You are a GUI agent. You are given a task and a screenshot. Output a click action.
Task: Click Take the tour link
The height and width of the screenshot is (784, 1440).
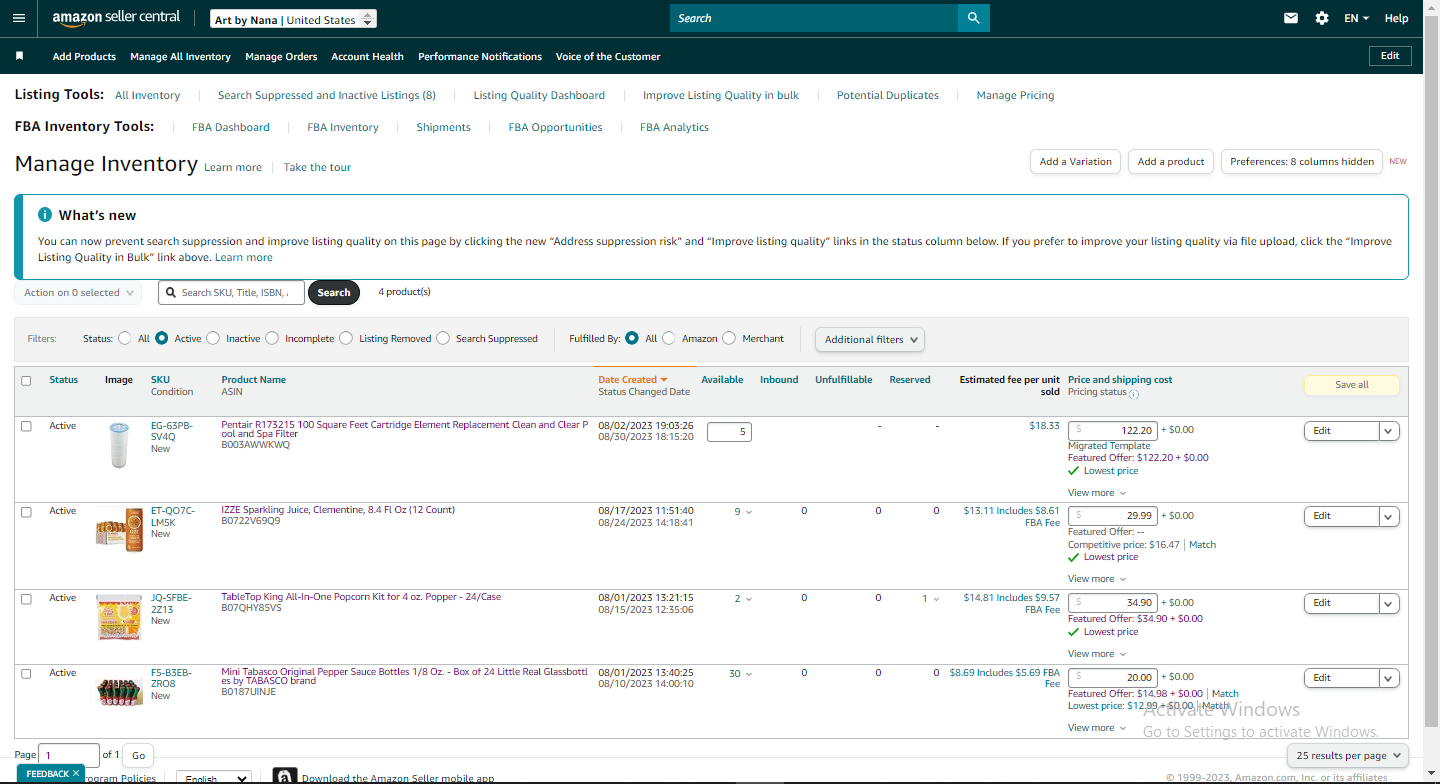317,168
